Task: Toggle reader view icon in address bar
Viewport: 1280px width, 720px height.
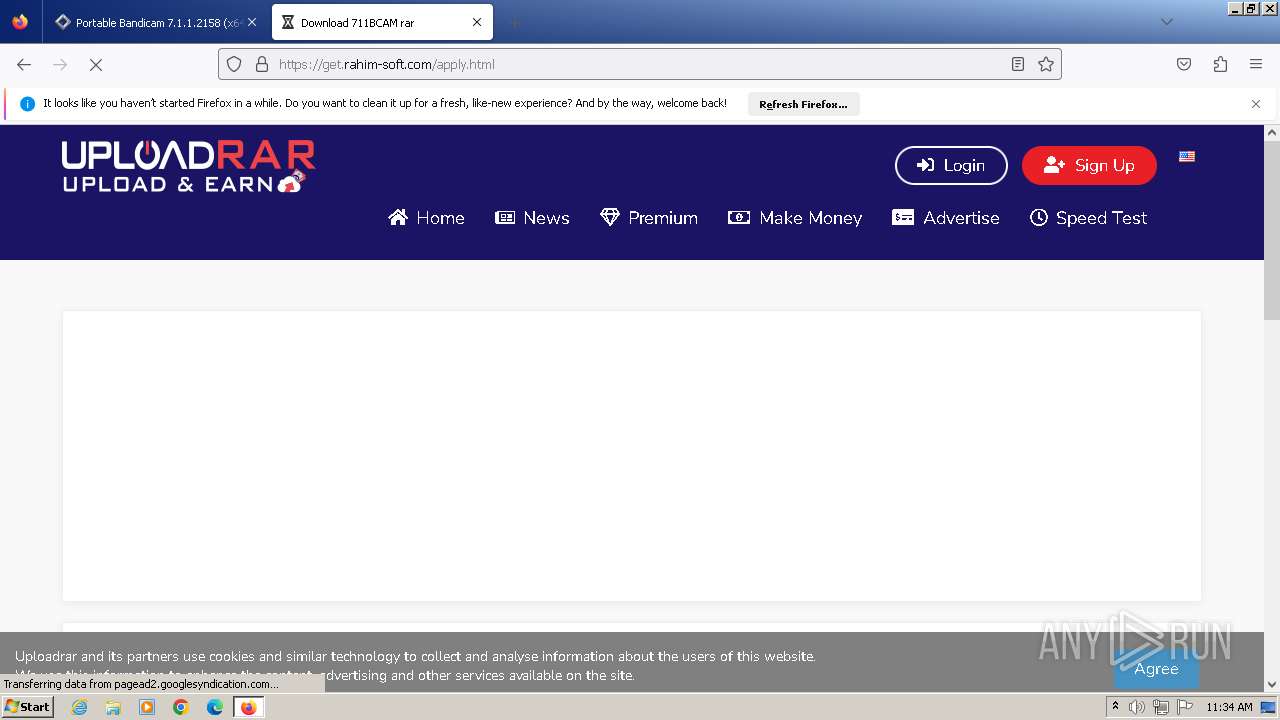Action: [1018, 64]
